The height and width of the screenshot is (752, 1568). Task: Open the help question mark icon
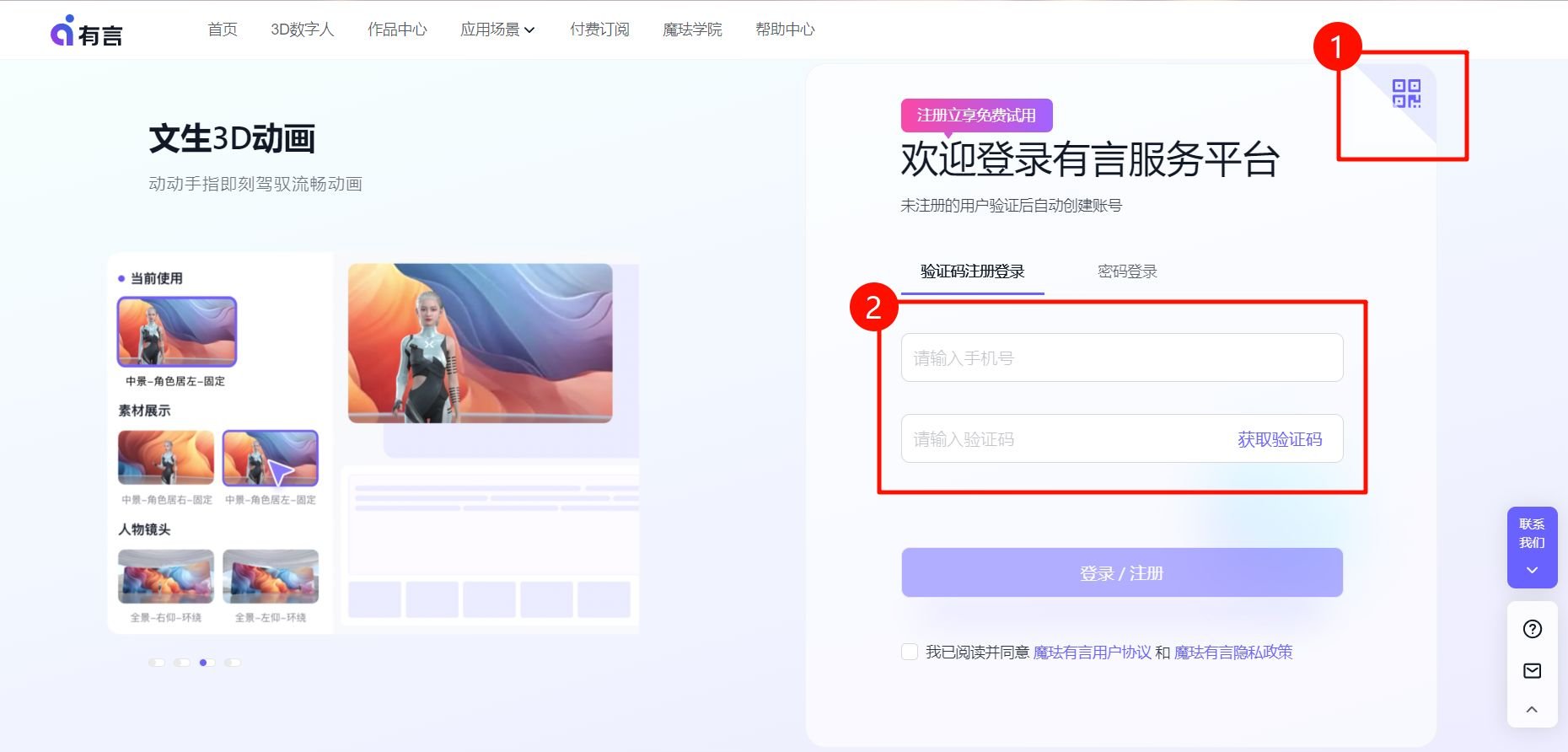tap(1532, 629)
